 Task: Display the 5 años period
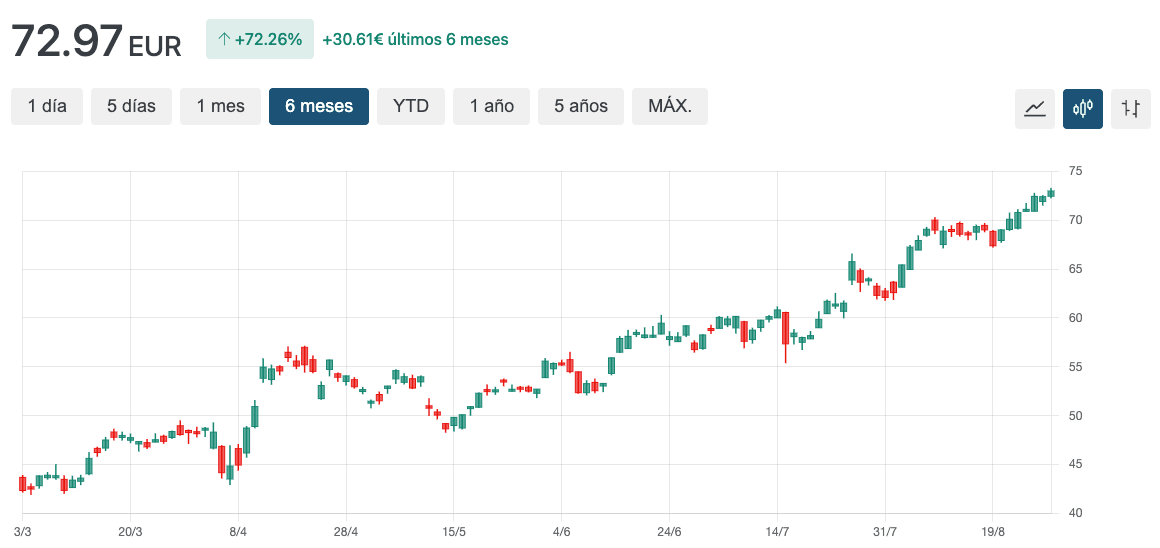pos(580,106)
